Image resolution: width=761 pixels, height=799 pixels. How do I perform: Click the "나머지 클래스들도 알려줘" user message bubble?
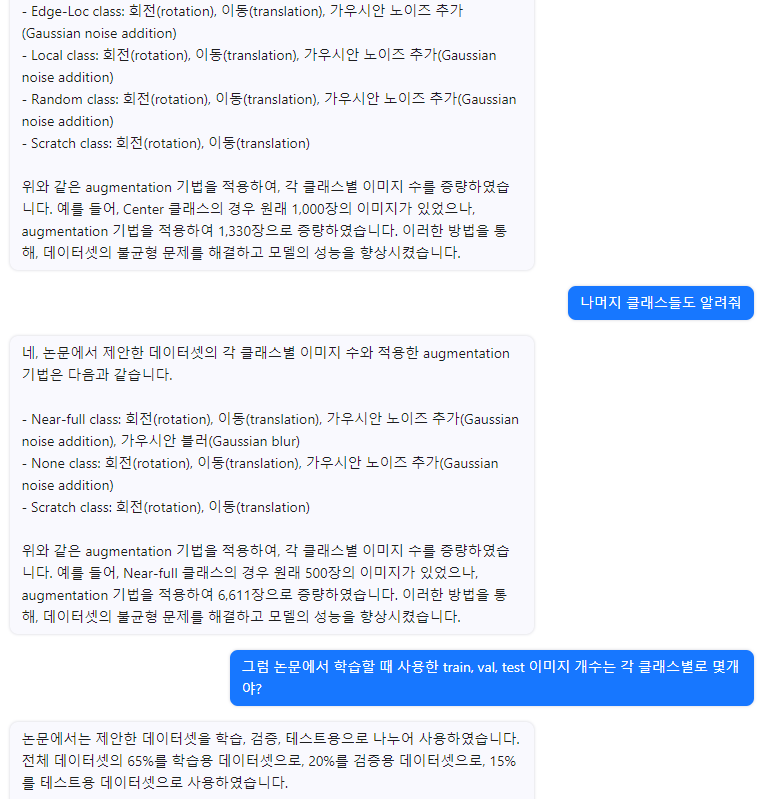pos(661,303)
